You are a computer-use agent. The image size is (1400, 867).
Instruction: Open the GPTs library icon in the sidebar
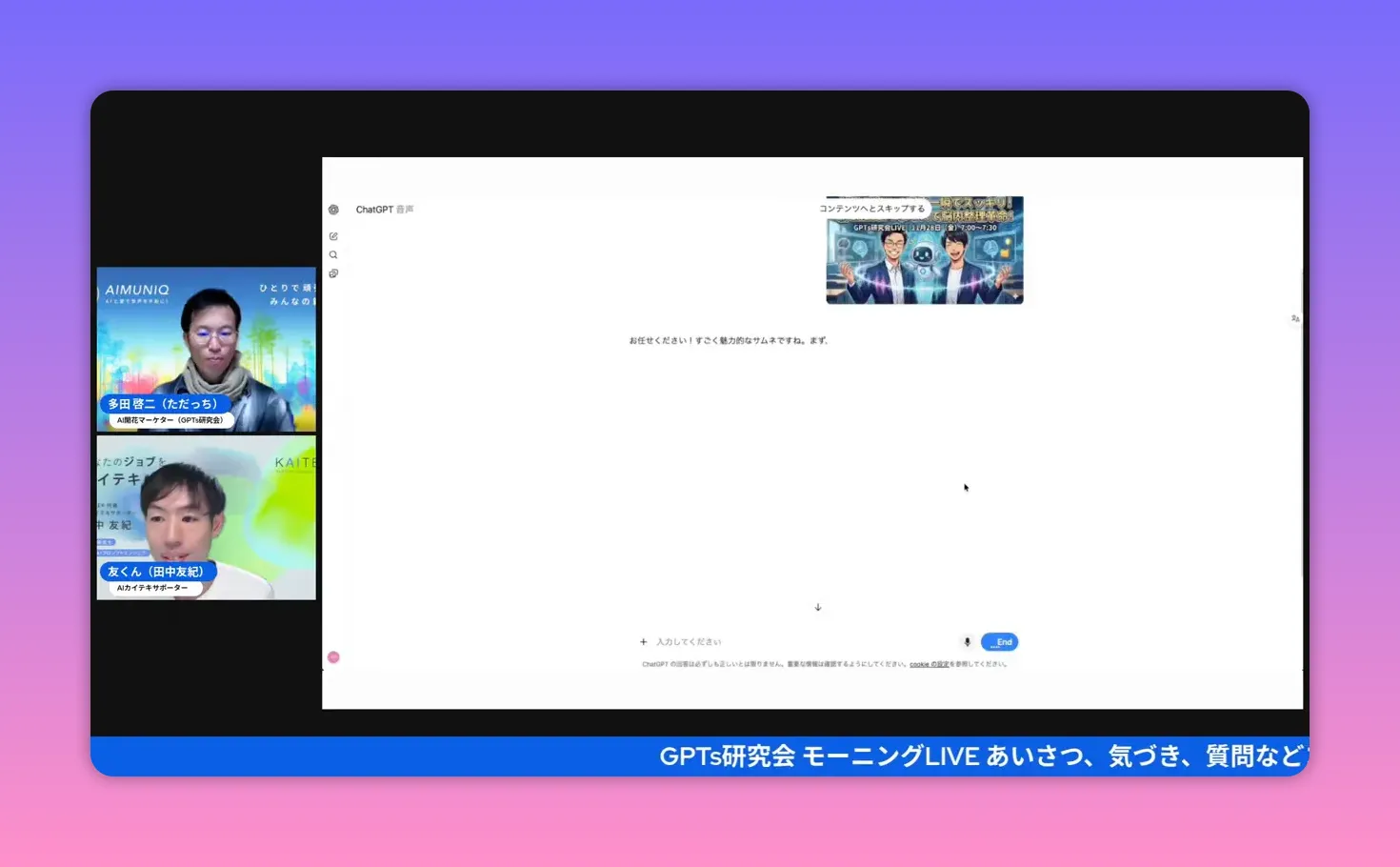tap(333, 273)
